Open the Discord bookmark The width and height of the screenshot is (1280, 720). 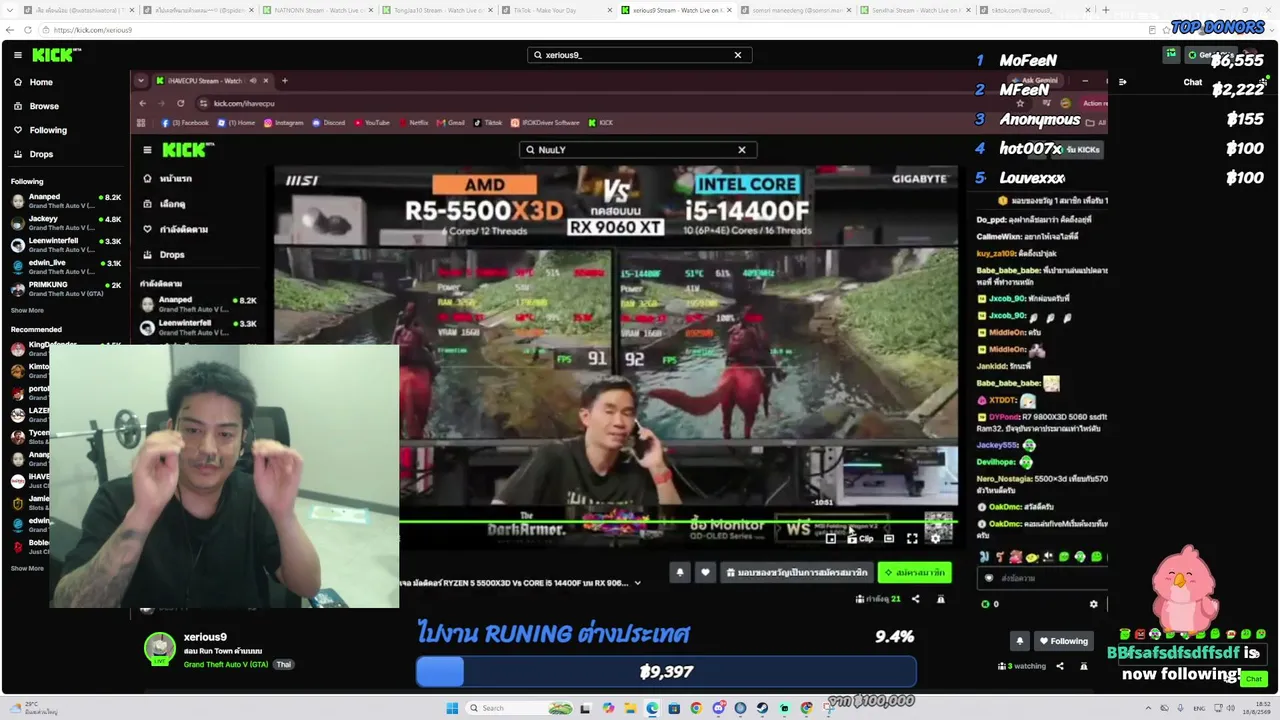point(329,123)
